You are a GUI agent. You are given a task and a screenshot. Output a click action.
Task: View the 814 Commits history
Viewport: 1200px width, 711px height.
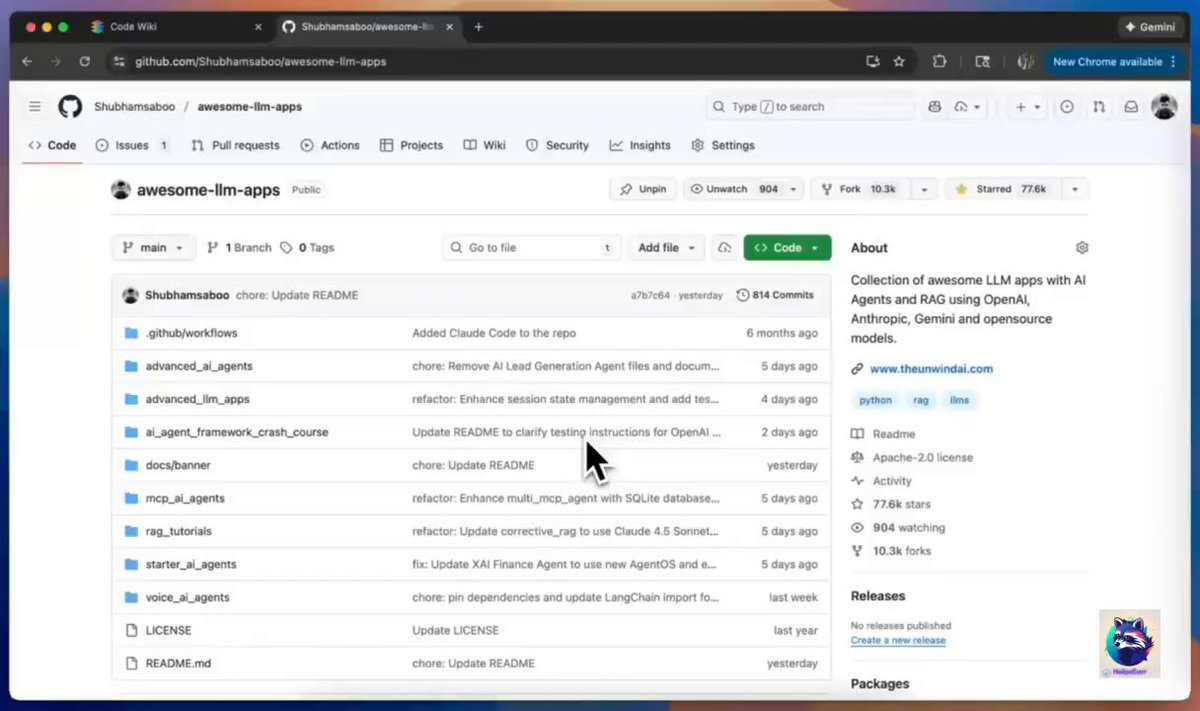coord(775,295)
